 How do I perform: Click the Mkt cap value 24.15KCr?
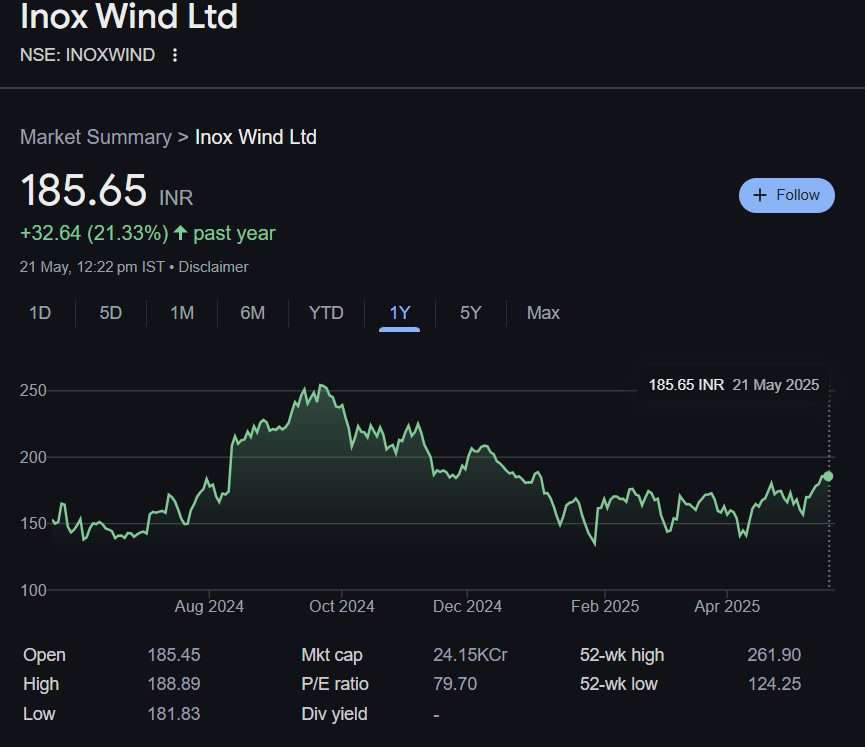470,655
